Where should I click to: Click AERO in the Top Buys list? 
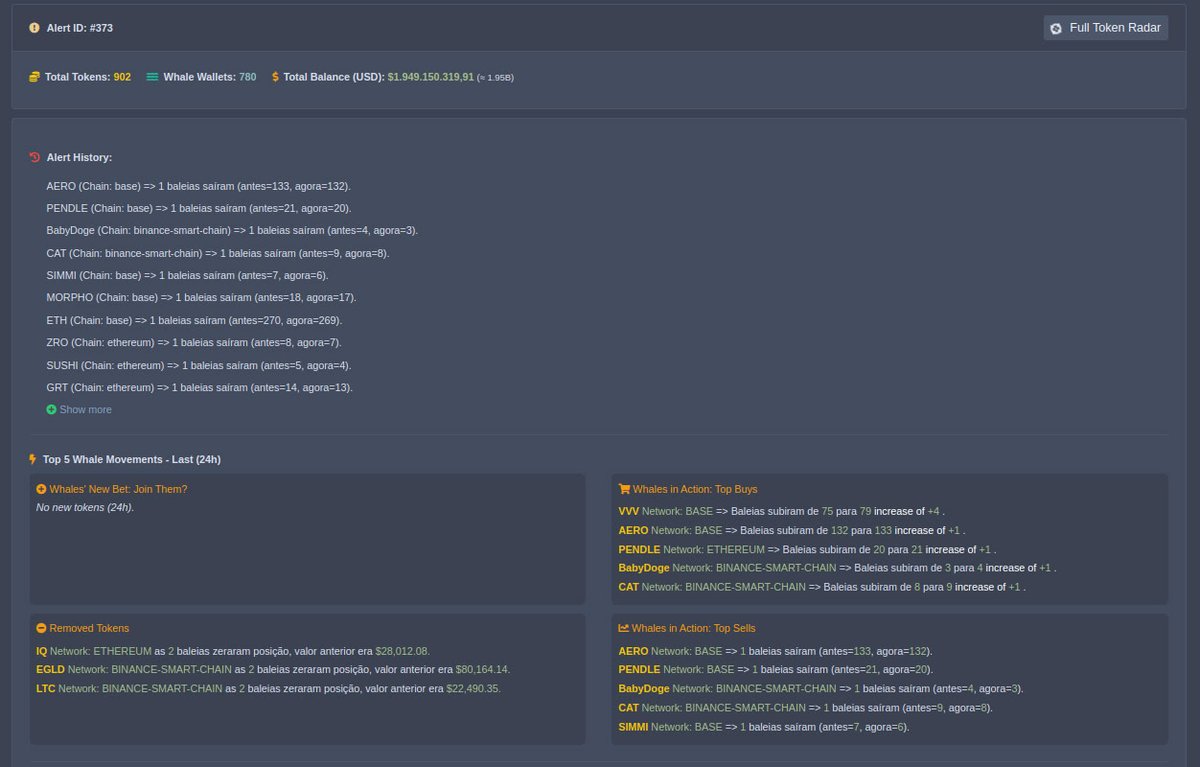(x=633, y=530)
